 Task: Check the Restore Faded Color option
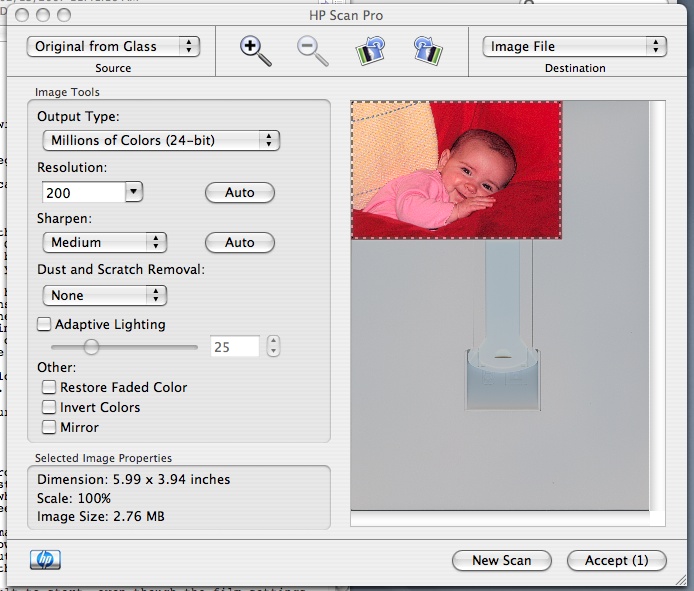[48, 387]
